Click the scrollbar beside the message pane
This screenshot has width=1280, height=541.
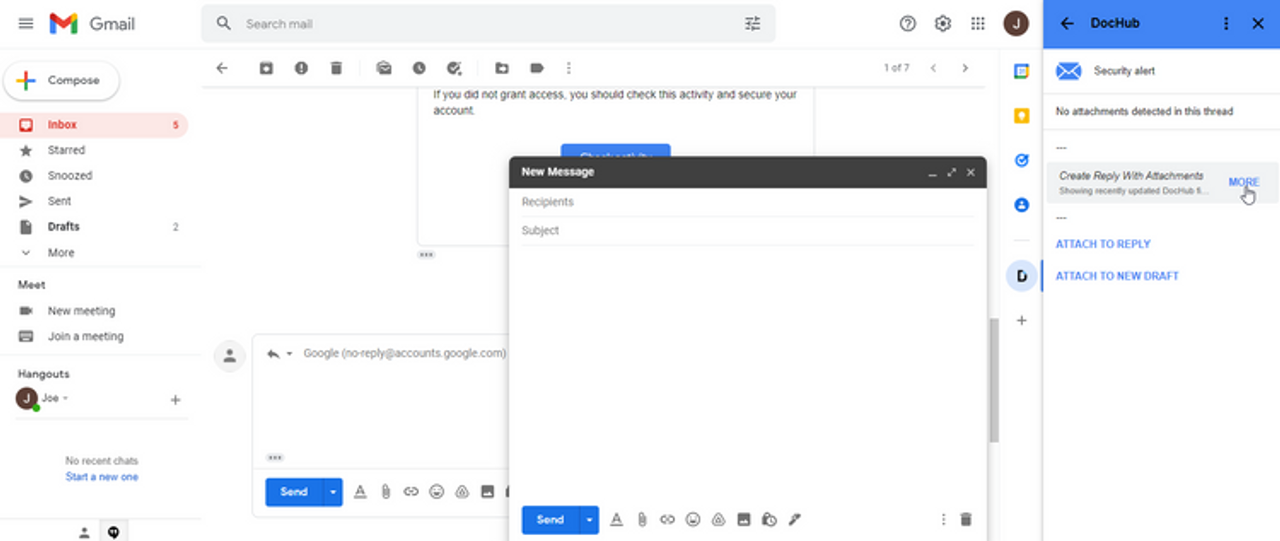994,380
